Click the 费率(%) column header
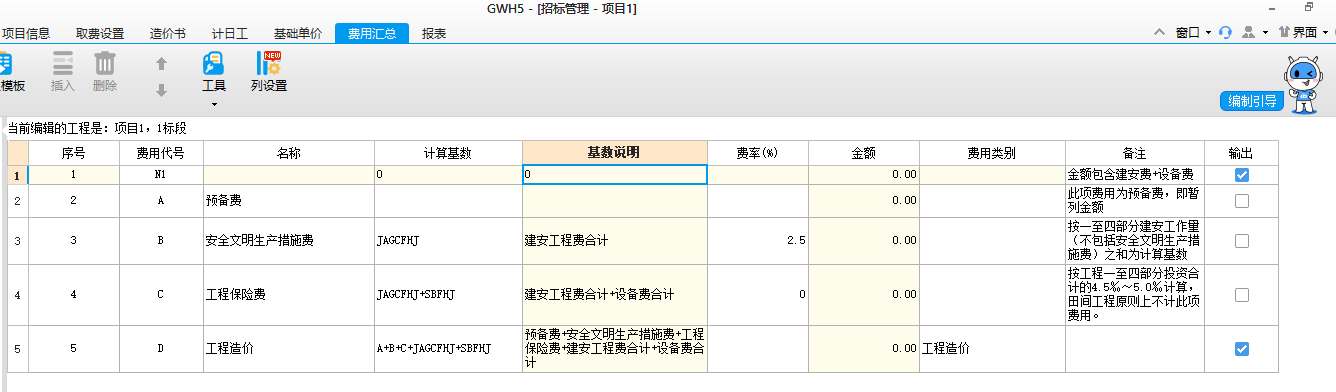The height and width of the screenshot is (392, 1336). coord(757,153)
